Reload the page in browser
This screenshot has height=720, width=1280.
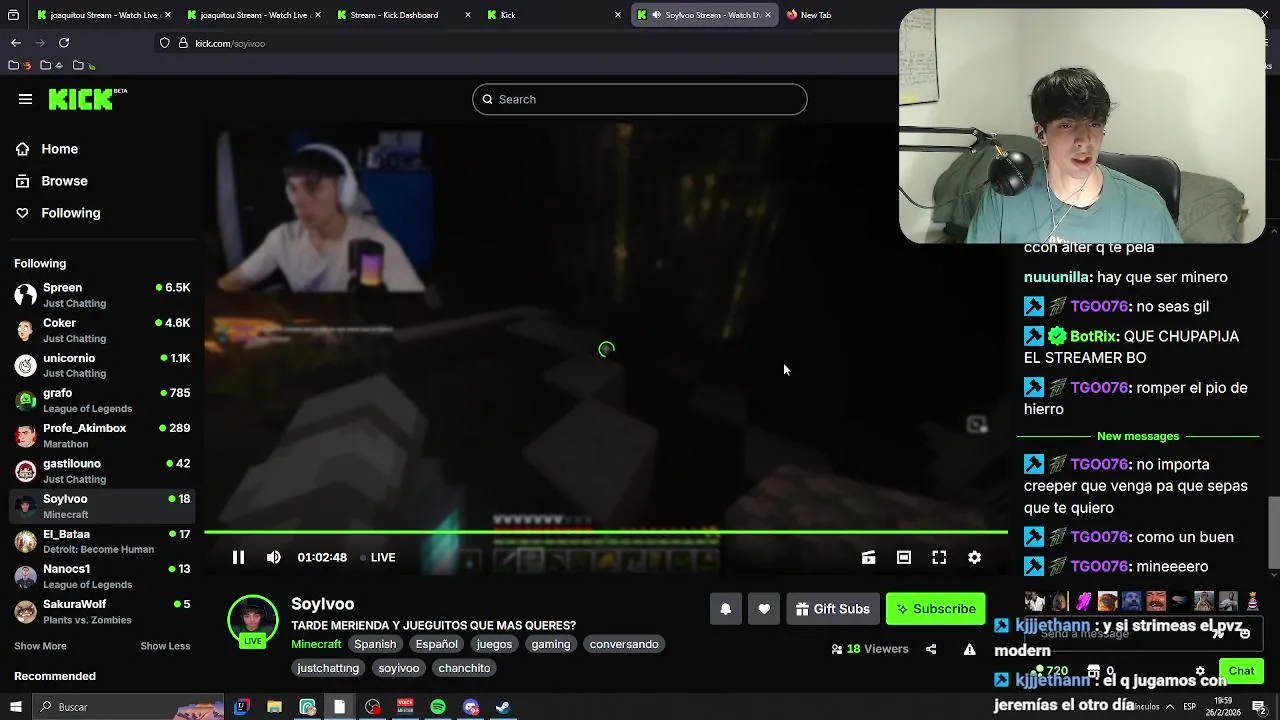pos(64,43)
